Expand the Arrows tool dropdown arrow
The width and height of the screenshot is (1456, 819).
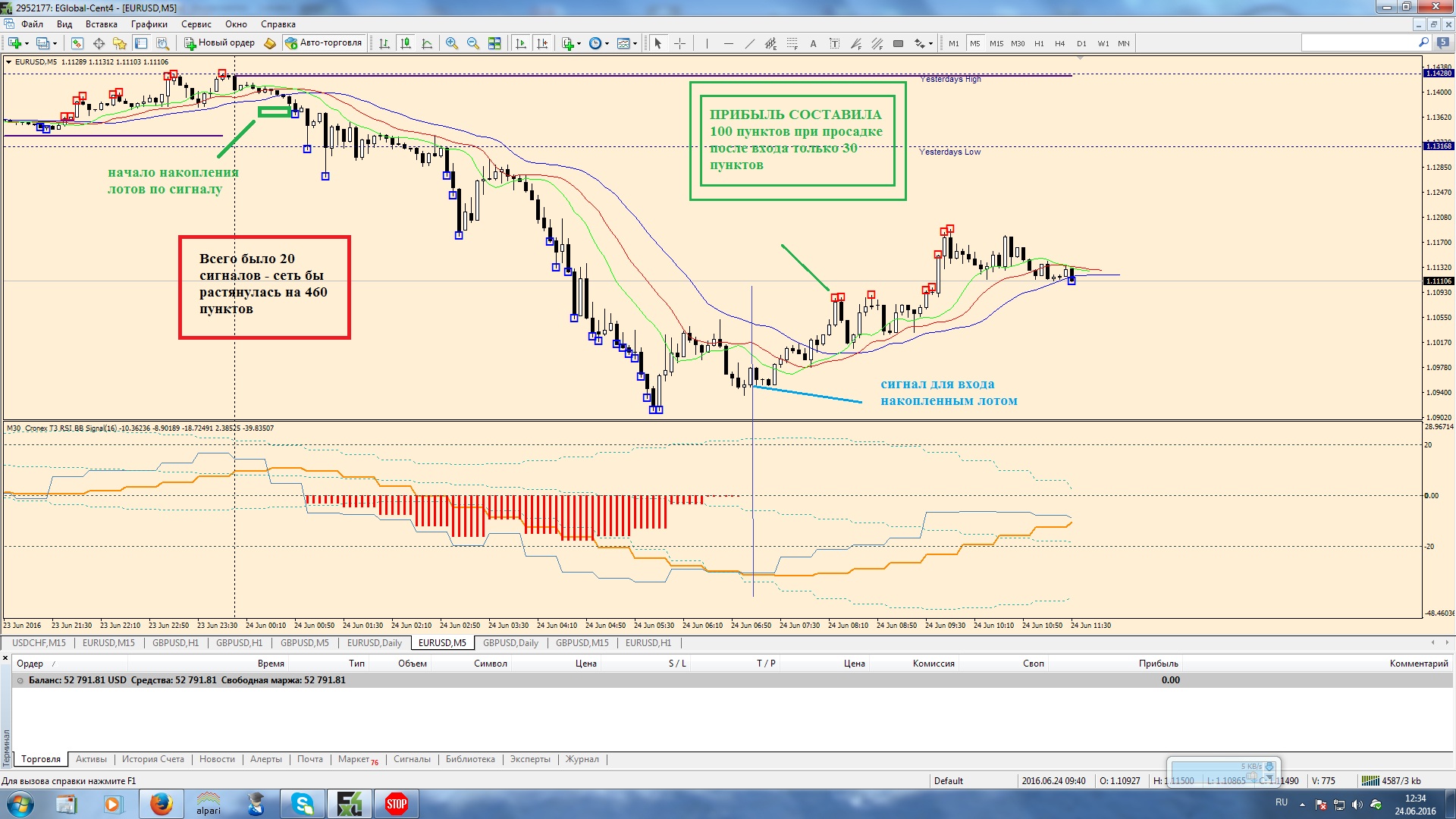click(930, 43)
